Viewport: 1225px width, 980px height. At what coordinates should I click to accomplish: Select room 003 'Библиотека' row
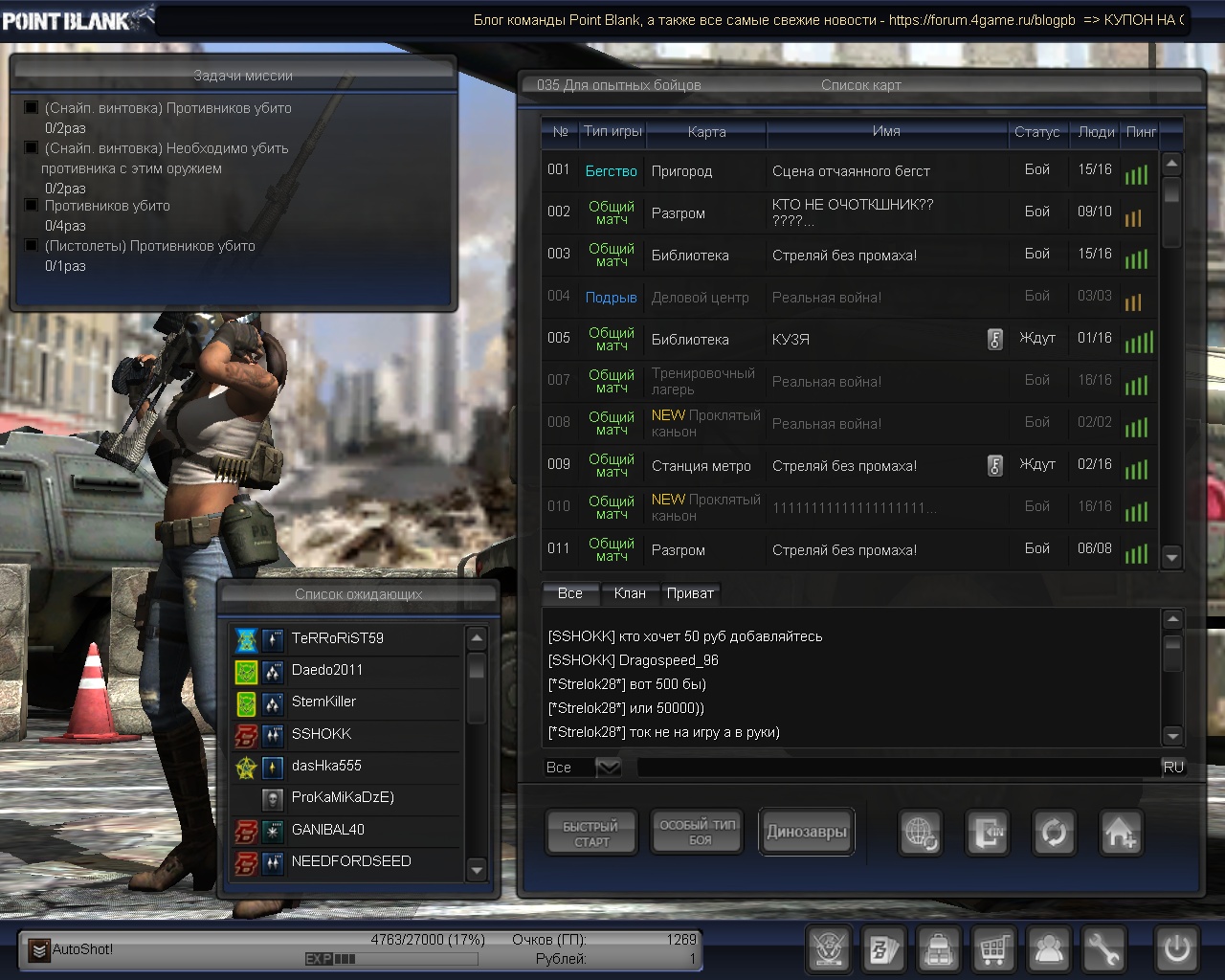click(849, 256)
